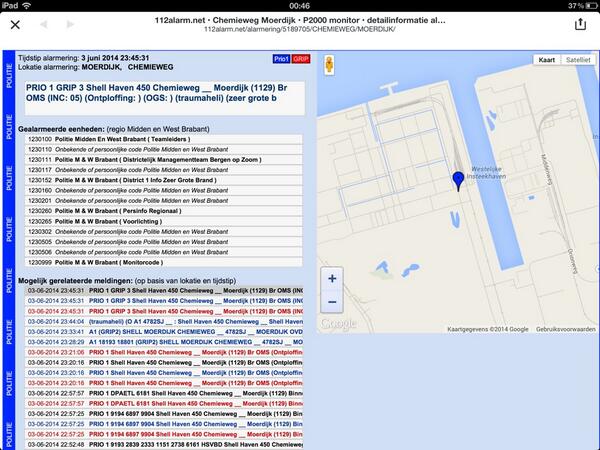This screenshot has height=450, width=600.
Task: Select row 1230111 Districtelijk Managementteam Bergen op Zoom
Action: (x=164, y=160)
